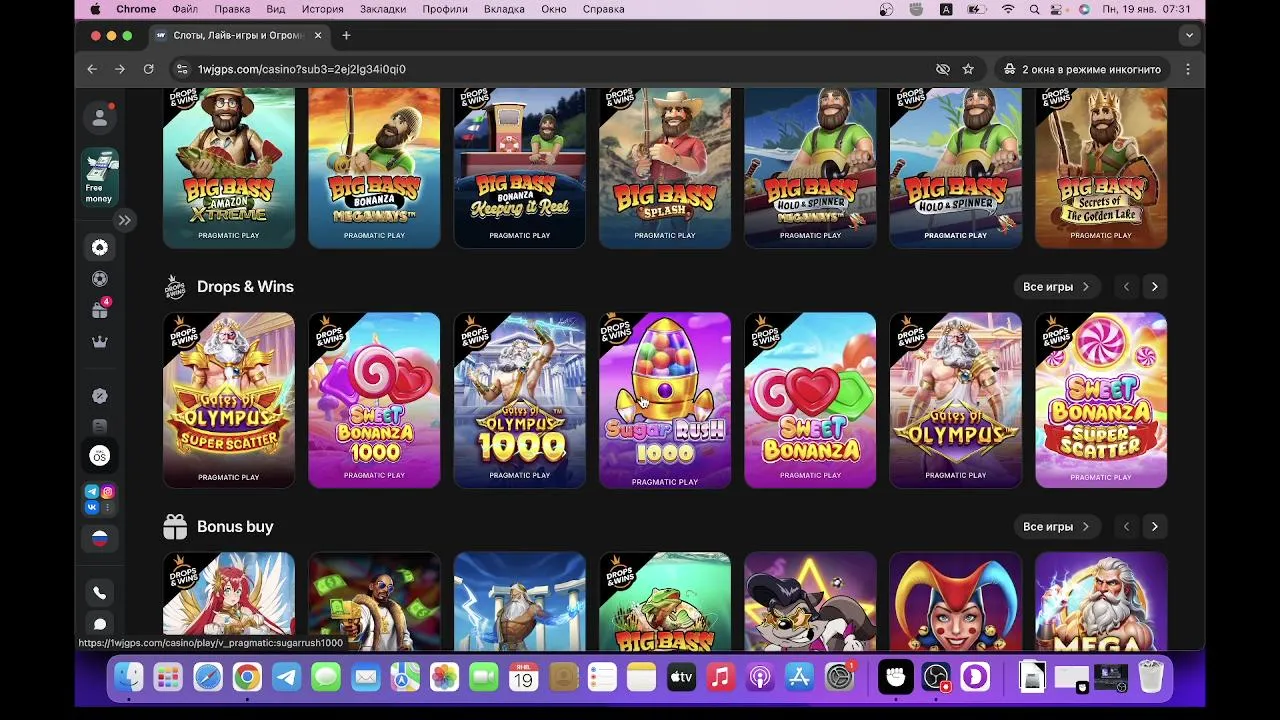Open the Instagram social link in sidebar
1280x720 pixels.
[108, 491]
